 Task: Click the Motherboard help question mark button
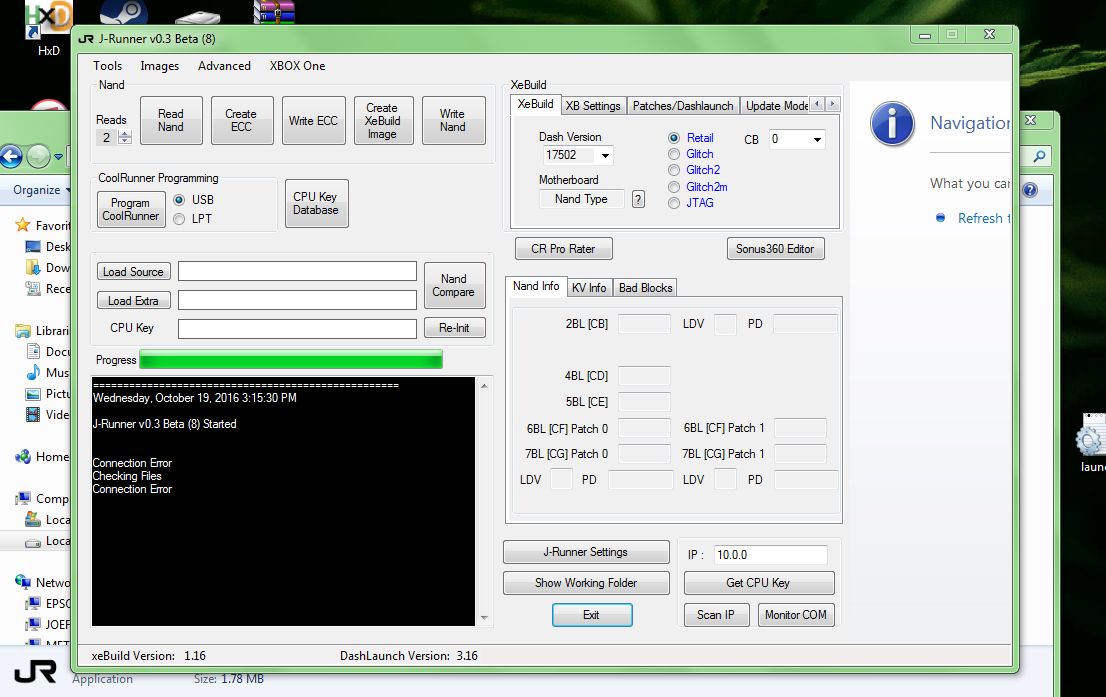[x=638, y=199]
